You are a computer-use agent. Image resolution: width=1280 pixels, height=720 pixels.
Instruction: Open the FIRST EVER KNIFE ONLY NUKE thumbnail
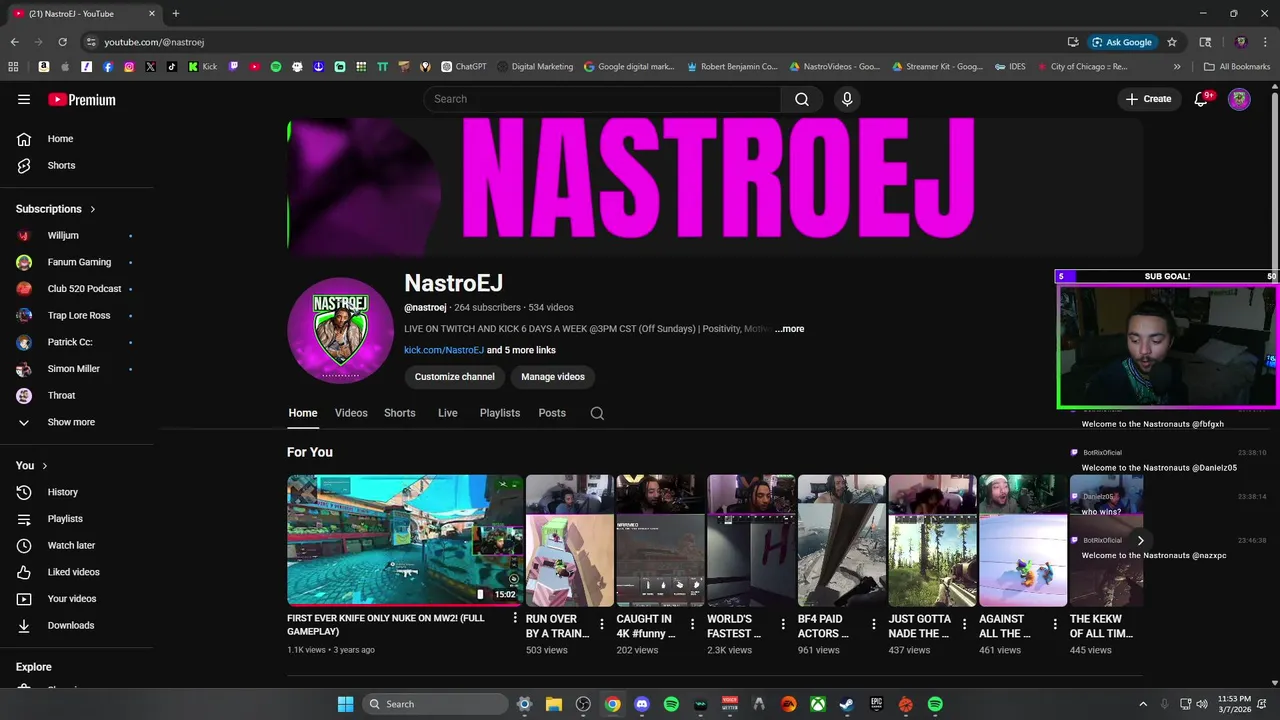tap(405, 540)
